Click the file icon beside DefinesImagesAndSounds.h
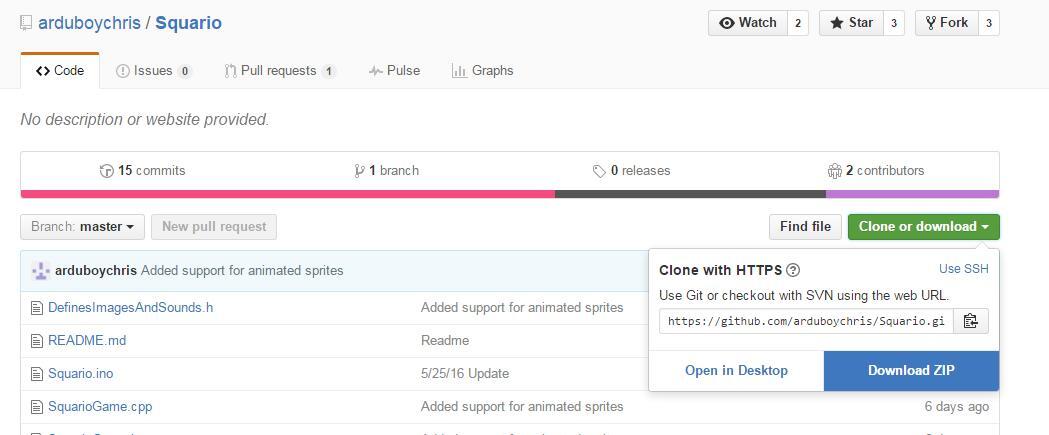 (37, 308)
